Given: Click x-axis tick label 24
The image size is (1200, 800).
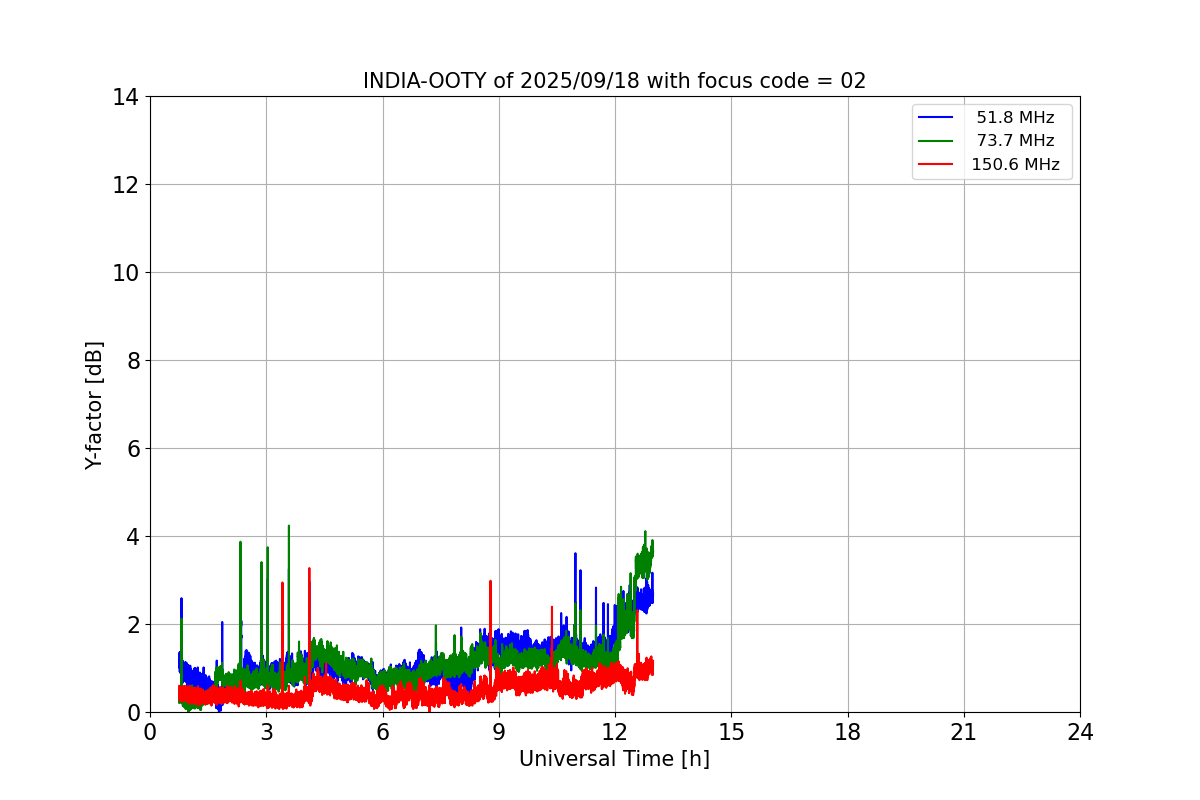Looking at the screenshot, I should pyautogui.click(x=1080, y=732).
